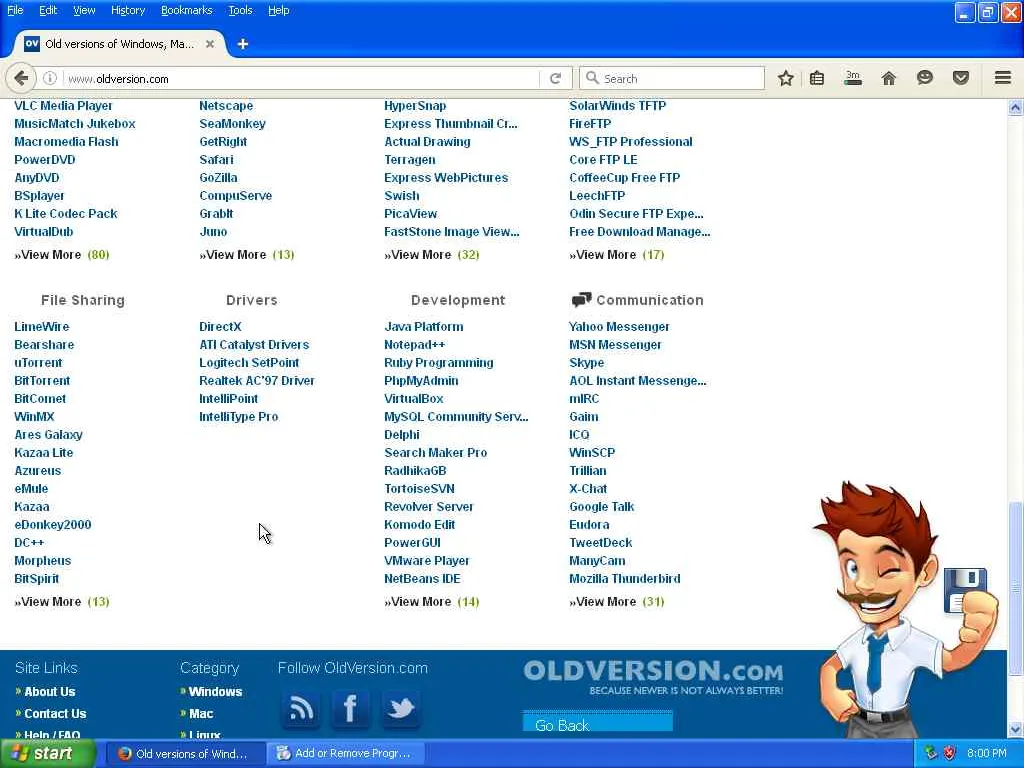Screen dimensions: 1024x768
Task: Open the DirectX drivers link
Action: (x=220, y=327)
